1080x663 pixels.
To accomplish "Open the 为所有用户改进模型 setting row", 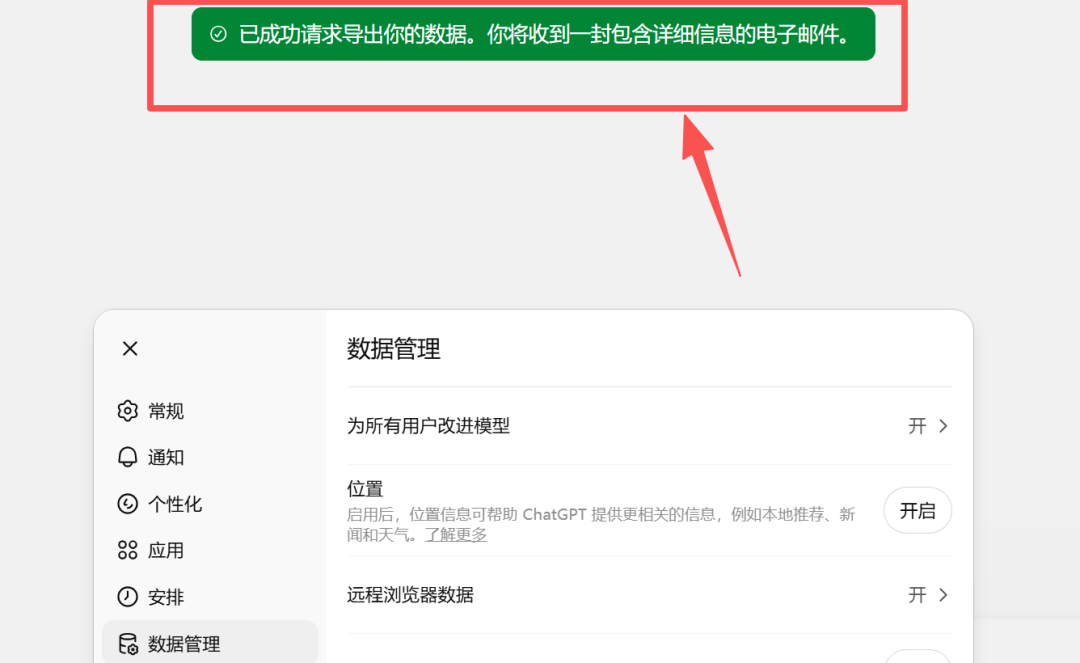I will tap(650, 426).
